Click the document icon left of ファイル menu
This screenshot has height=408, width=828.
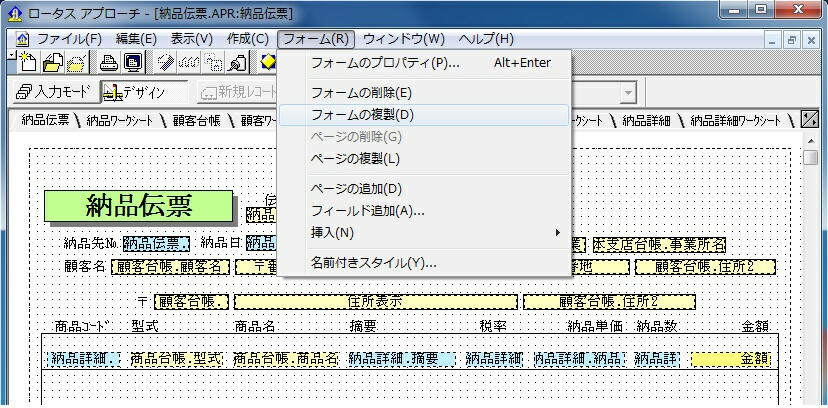click(22, 39)
